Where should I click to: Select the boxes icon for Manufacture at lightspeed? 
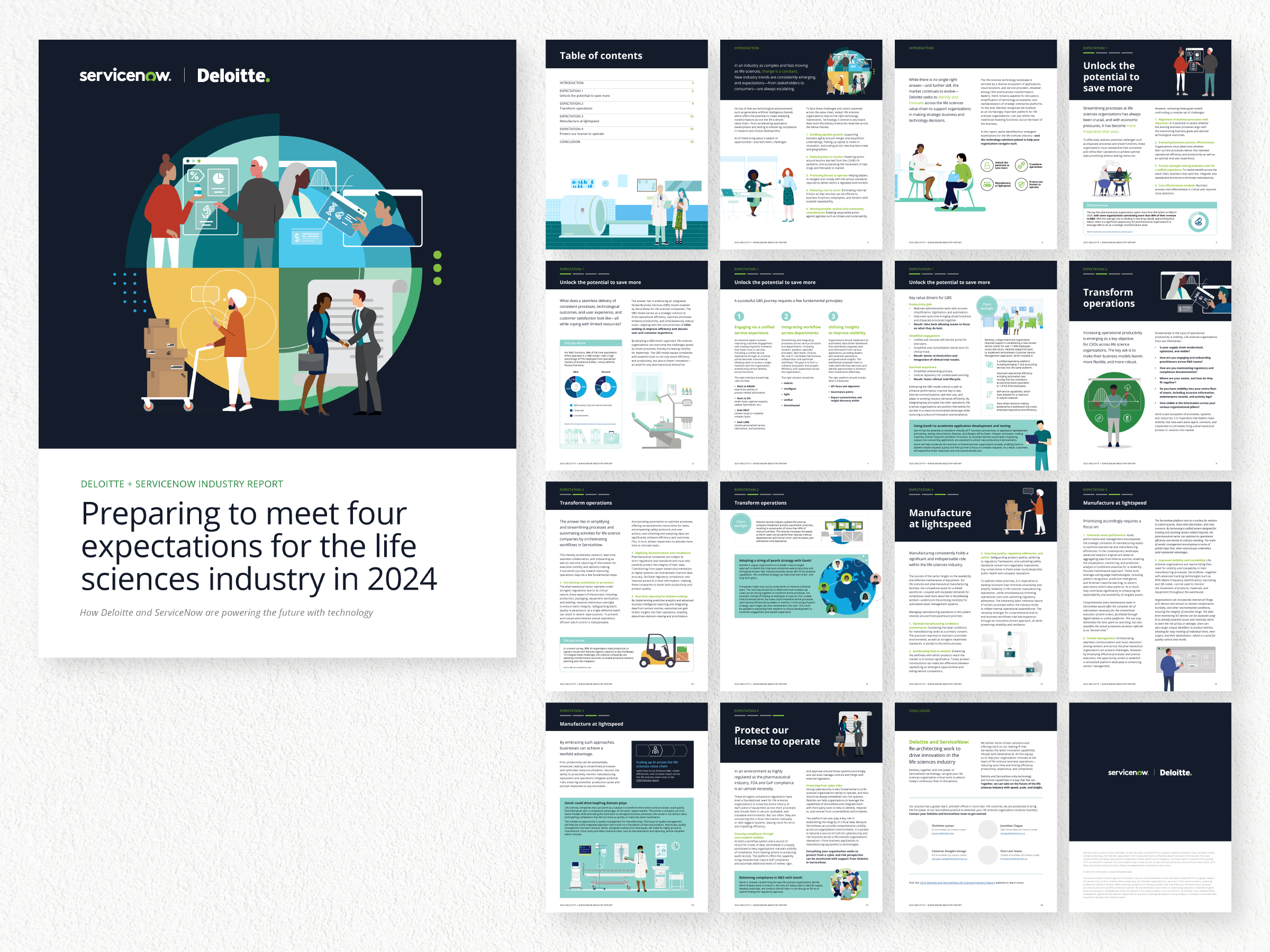click(987, 185)
